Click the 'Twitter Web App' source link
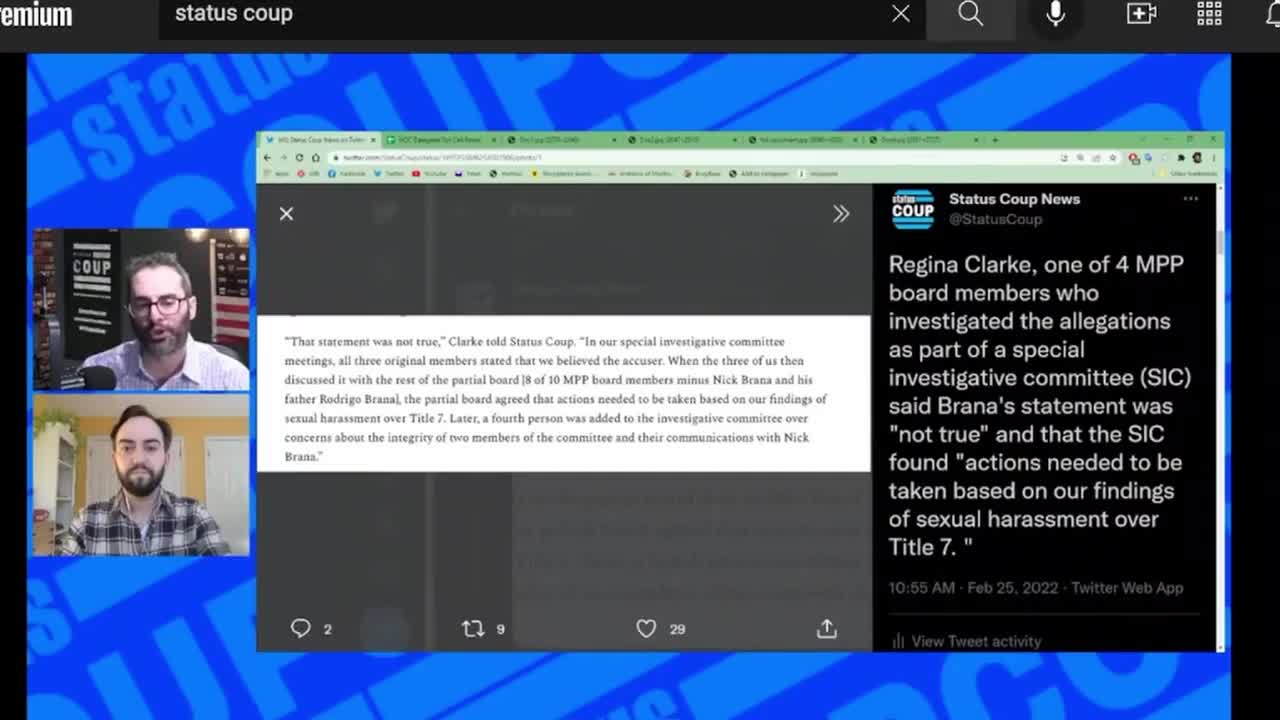 click(1127, 588)
